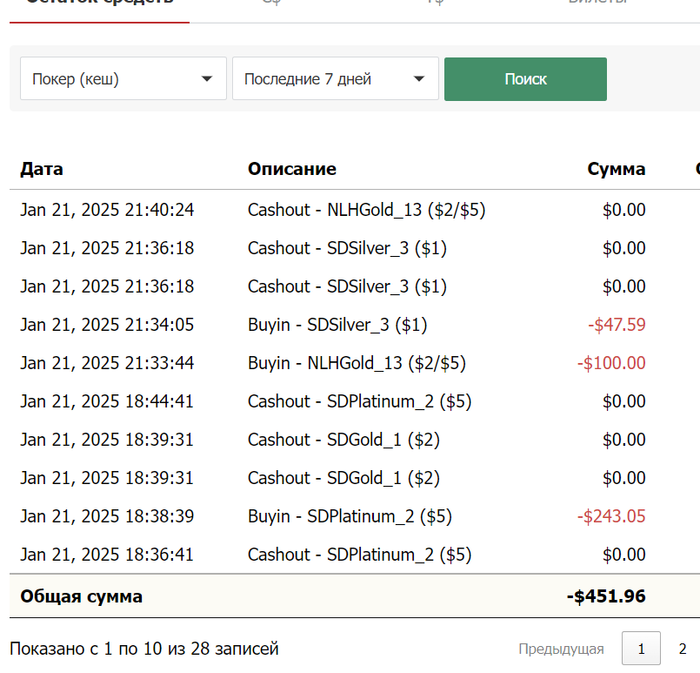This screenshot has height=673, width=700.
Task: Click the total -$451.96 in Общая сумма row
Action: [606, 596]
